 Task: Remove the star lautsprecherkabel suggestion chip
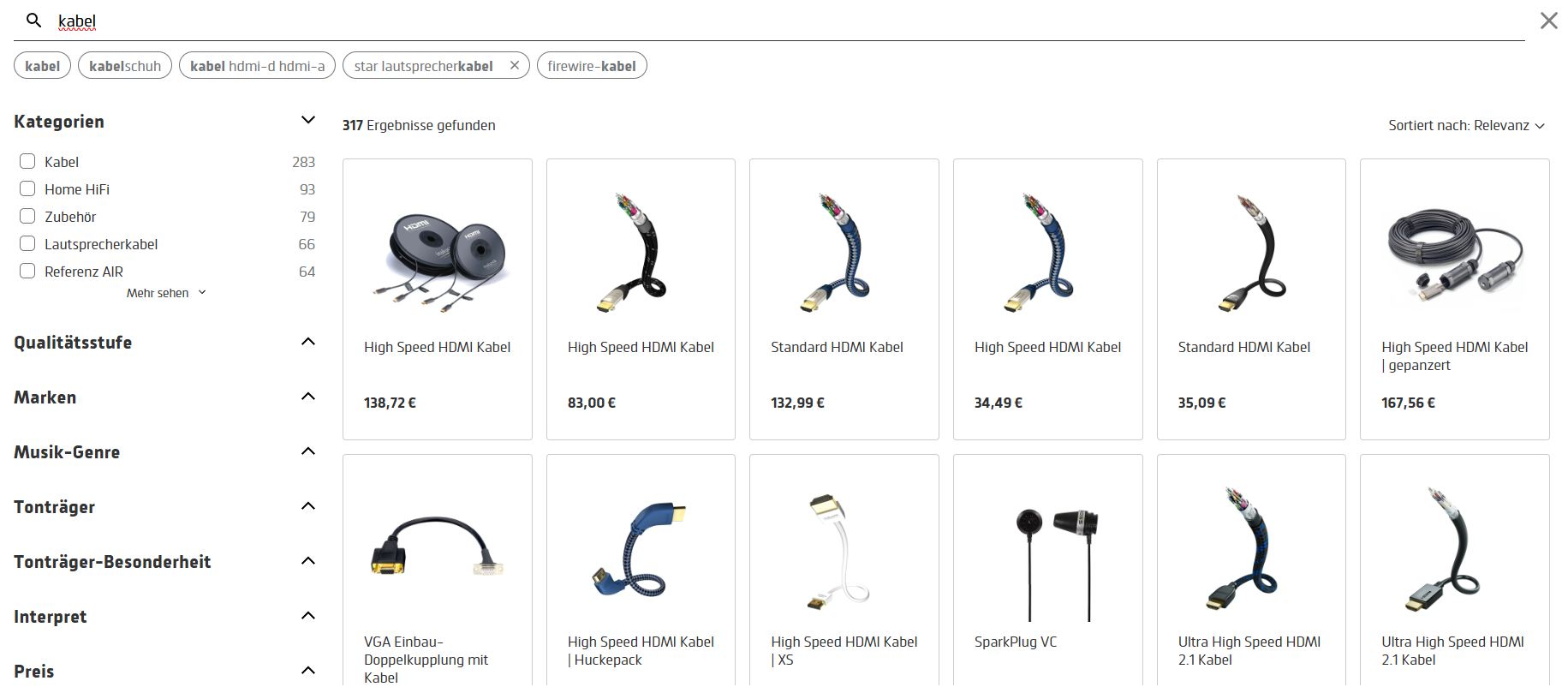click(x=514, y=65)
